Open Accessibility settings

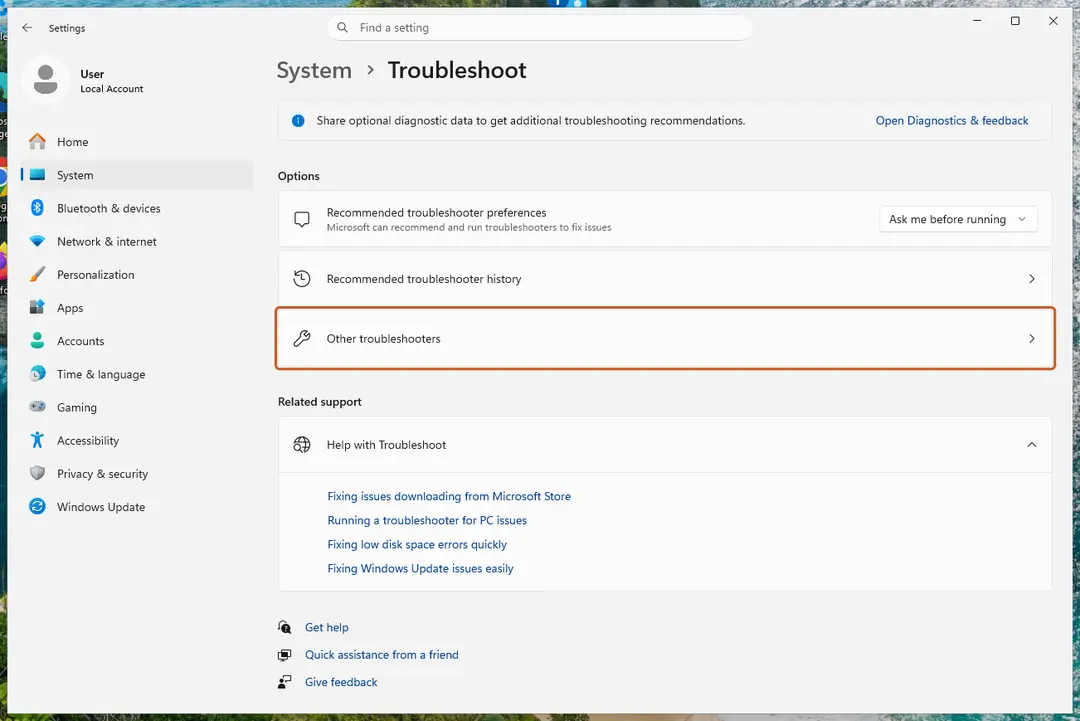(x=136, y=440)
